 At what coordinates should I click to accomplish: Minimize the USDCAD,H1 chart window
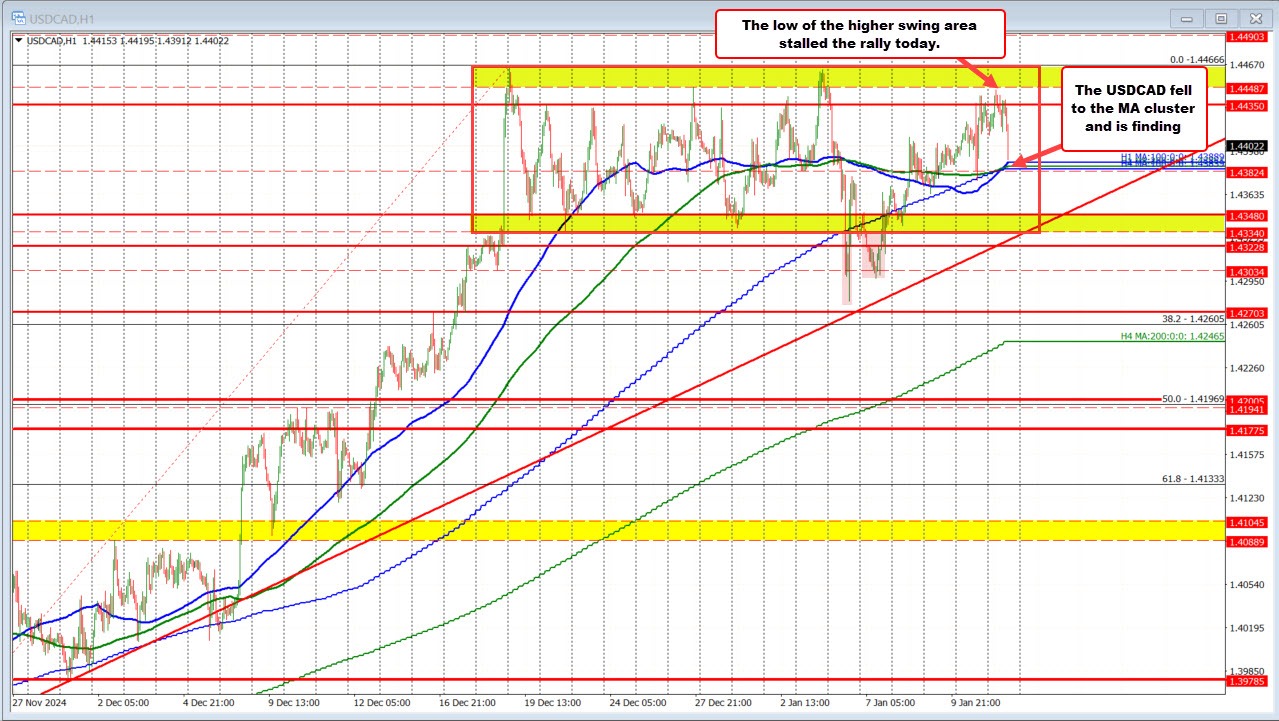point(1185,17)
